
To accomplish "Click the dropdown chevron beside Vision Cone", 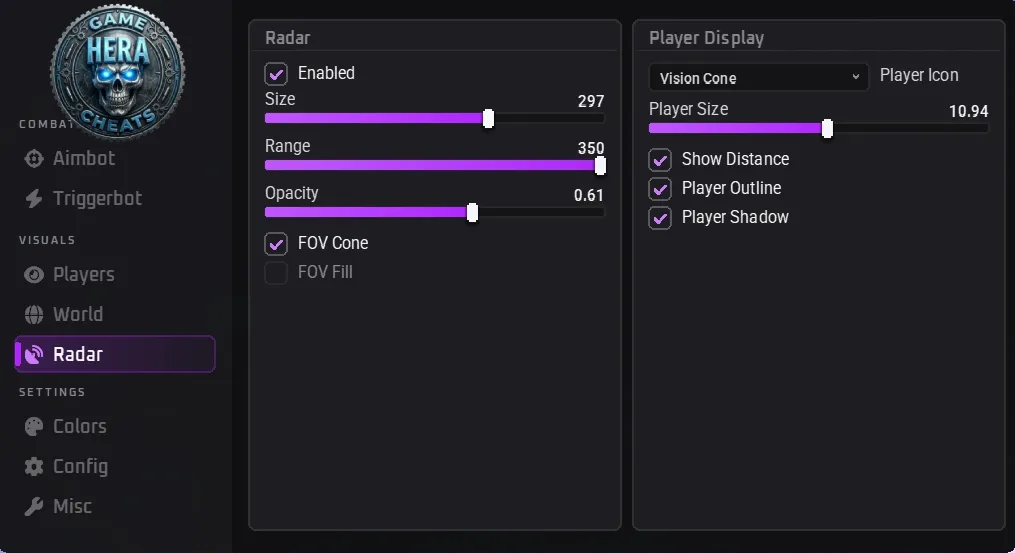I will (x=856, y=77).
